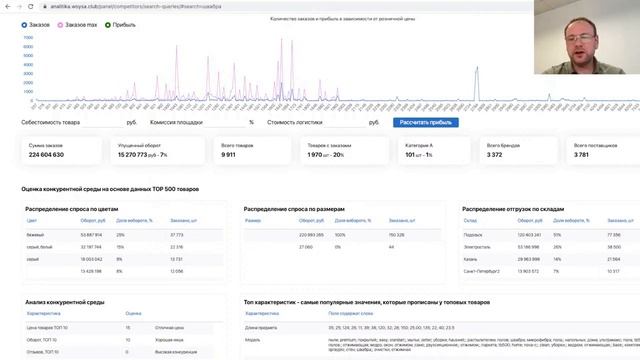Focus the browser address bar URL
This screenshot has width=640, height=360.
136,7
